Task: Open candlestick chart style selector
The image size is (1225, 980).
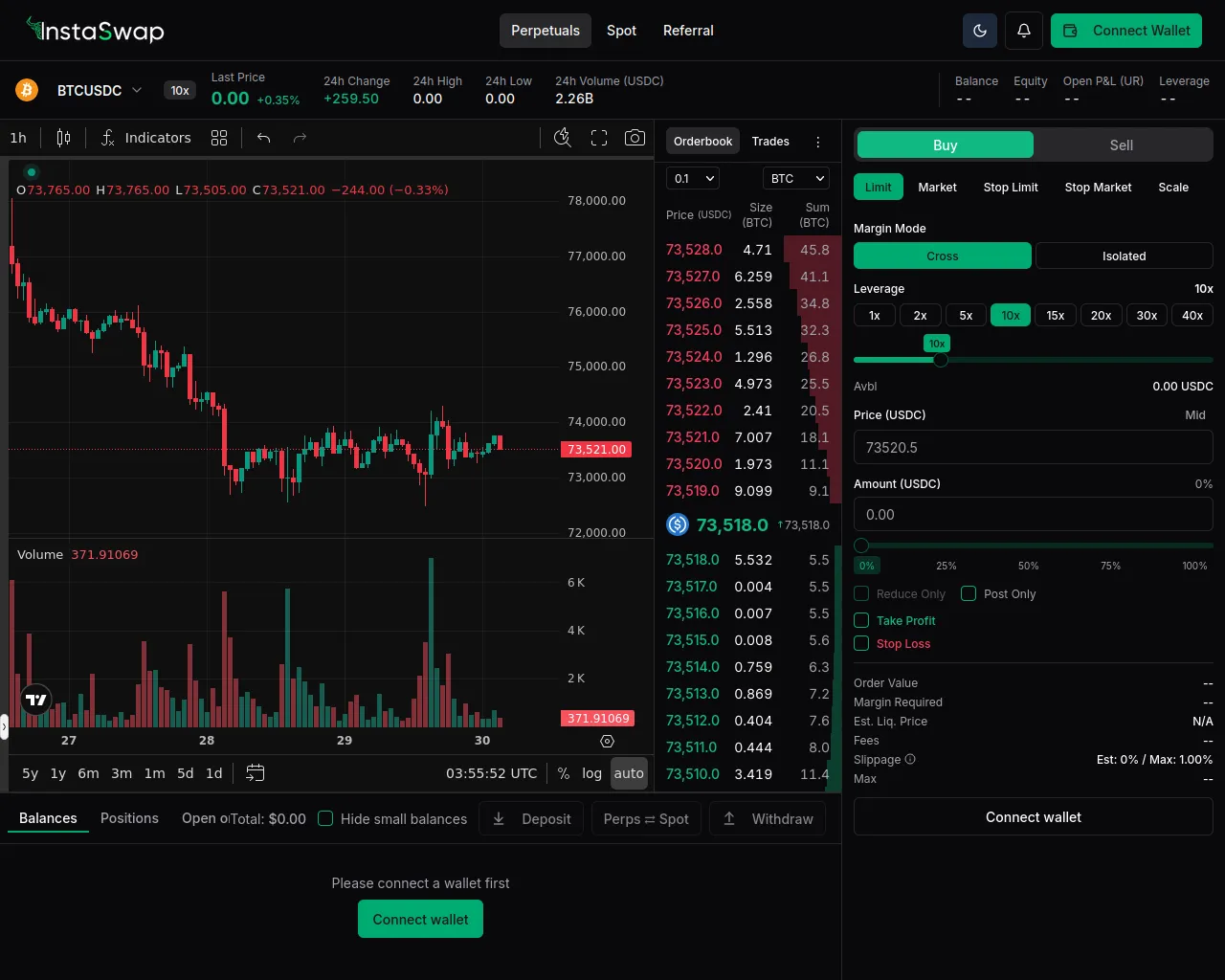Action: click(x=63, y=138)
